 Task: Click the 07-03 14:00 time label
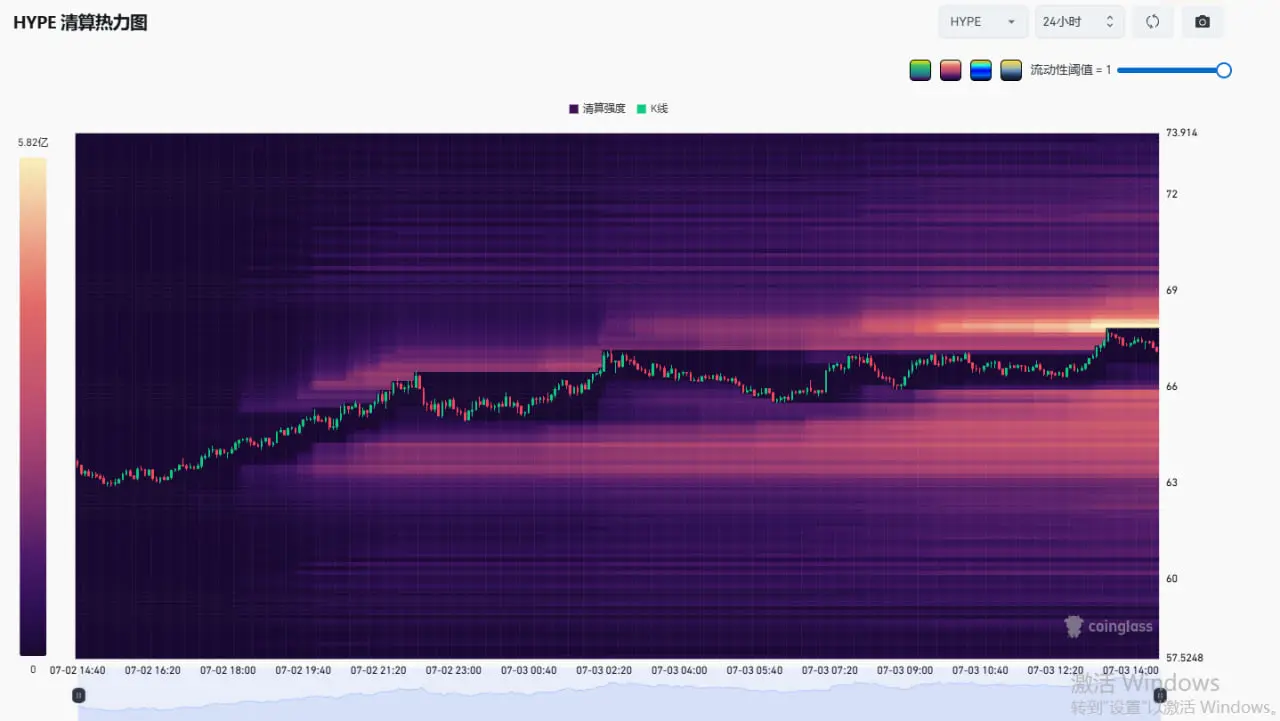point(1130,671)
